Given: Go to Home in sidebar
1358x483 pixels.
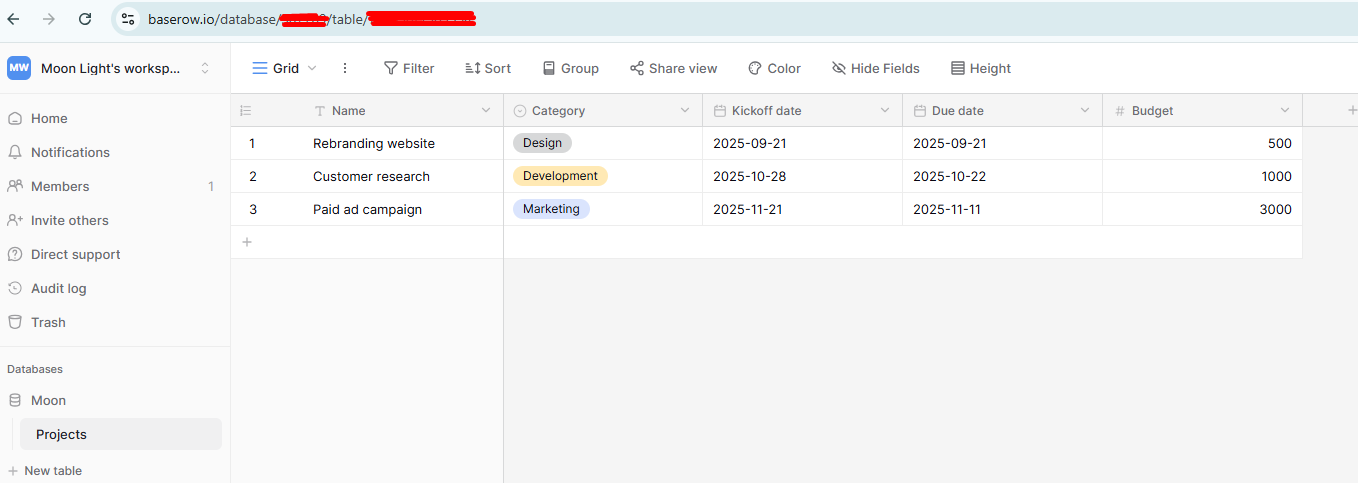Looking at the screenshot, I should point(49,118).
